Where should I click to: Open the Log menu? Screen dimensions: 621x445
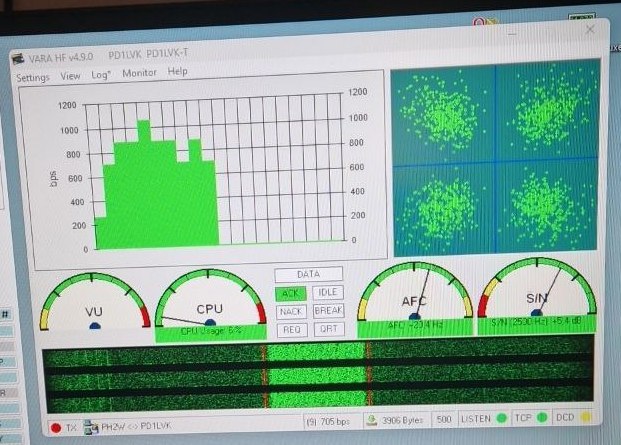coord(101,74)
